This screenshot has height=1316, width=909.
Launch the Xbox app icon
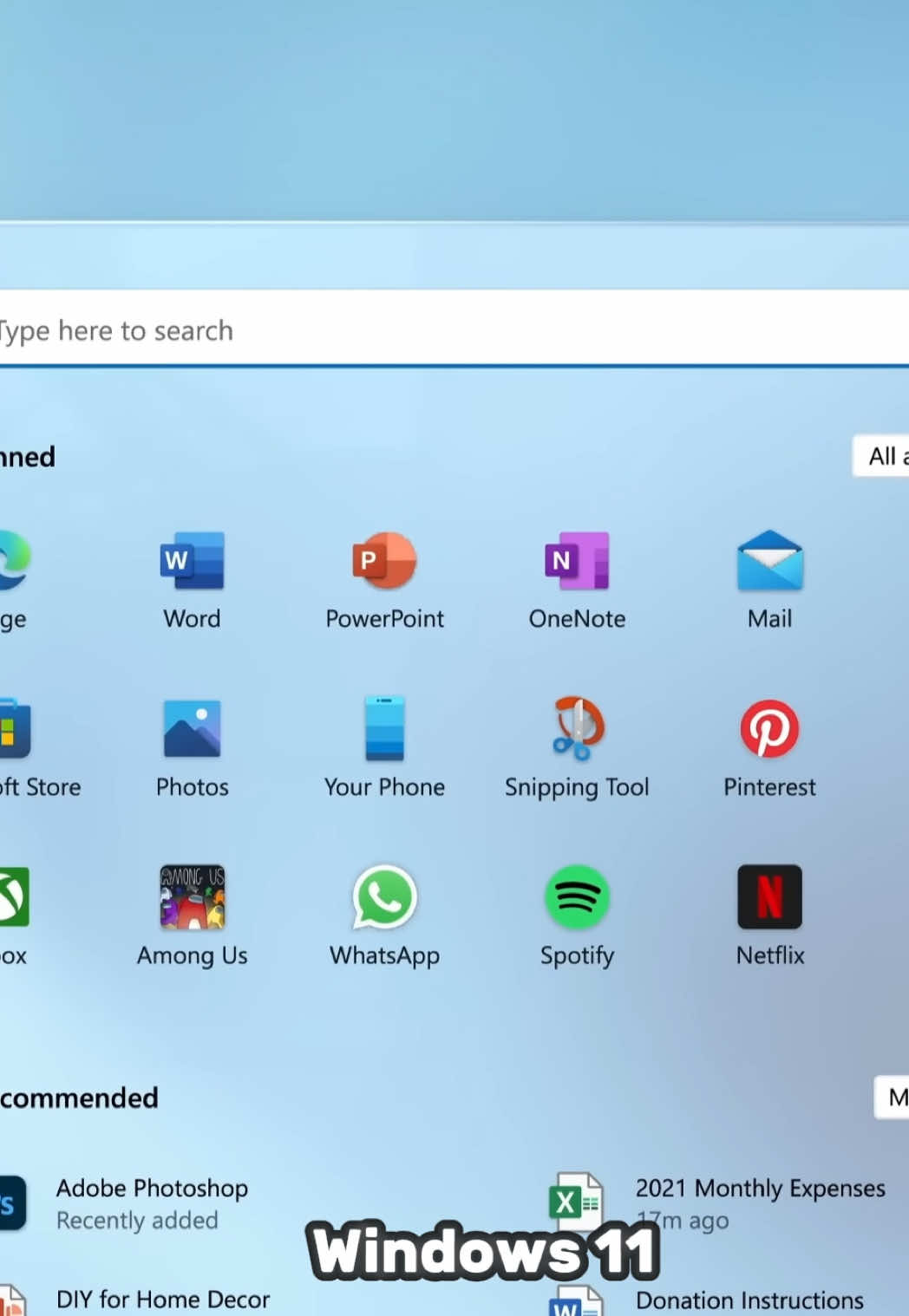[x=14, y=897]
